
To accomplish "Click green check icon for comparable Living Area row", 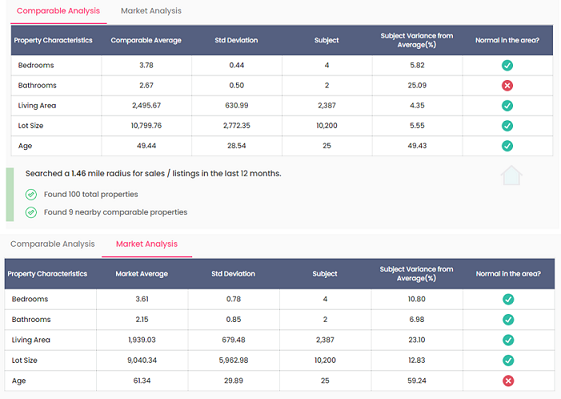I will (507, 106).
